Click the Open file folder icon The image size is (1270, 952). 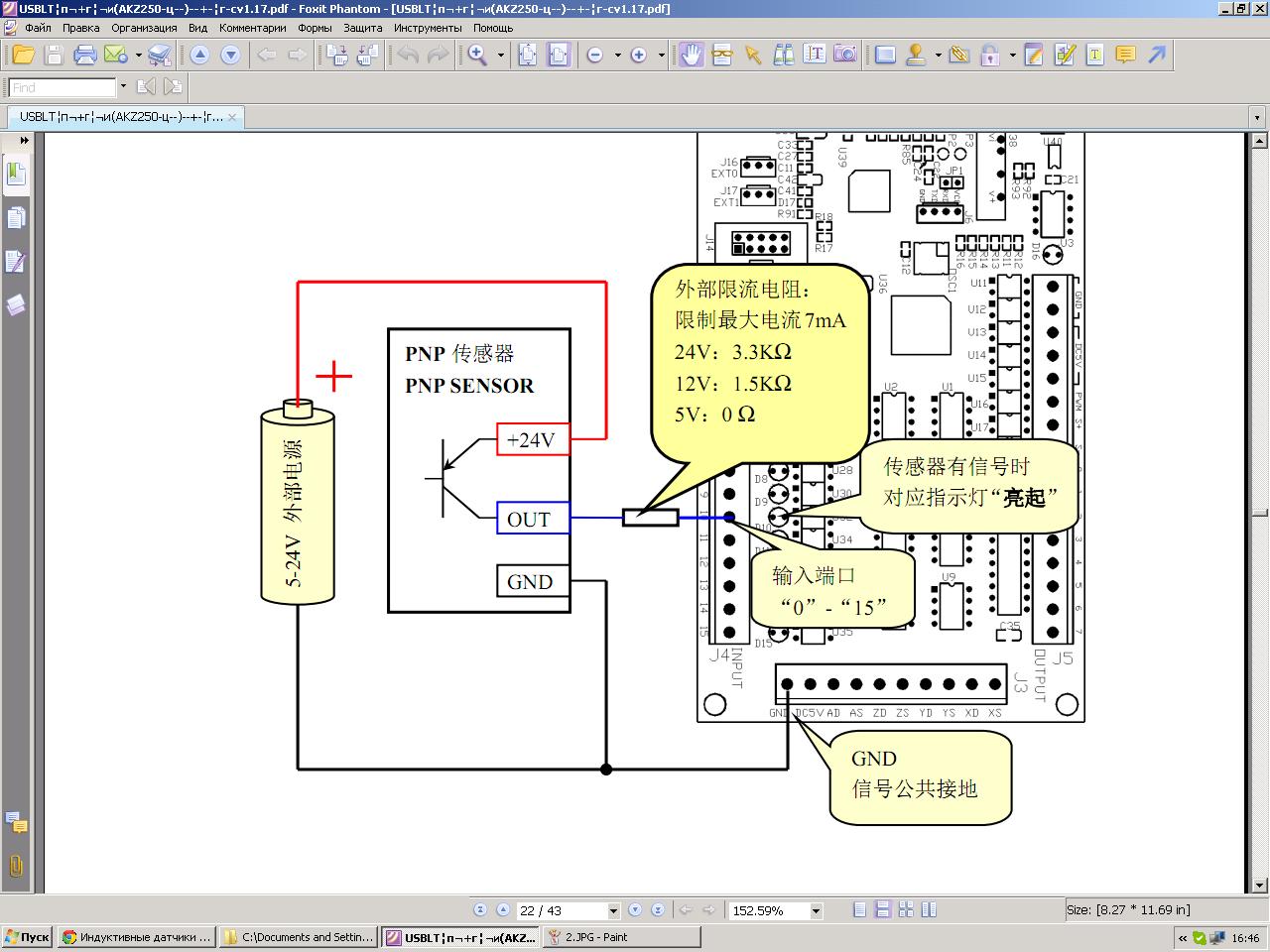click(23, 55)
